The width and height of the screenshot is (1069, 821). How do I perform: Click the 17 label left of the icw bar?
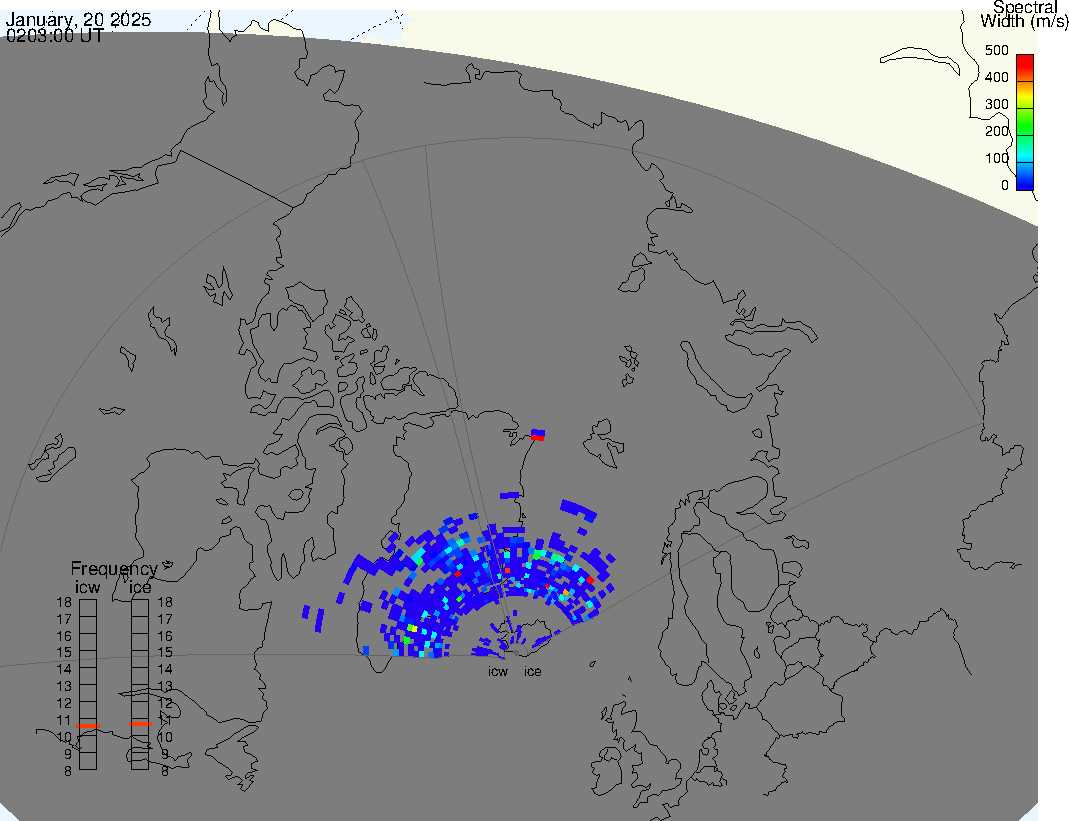point(64,619)
